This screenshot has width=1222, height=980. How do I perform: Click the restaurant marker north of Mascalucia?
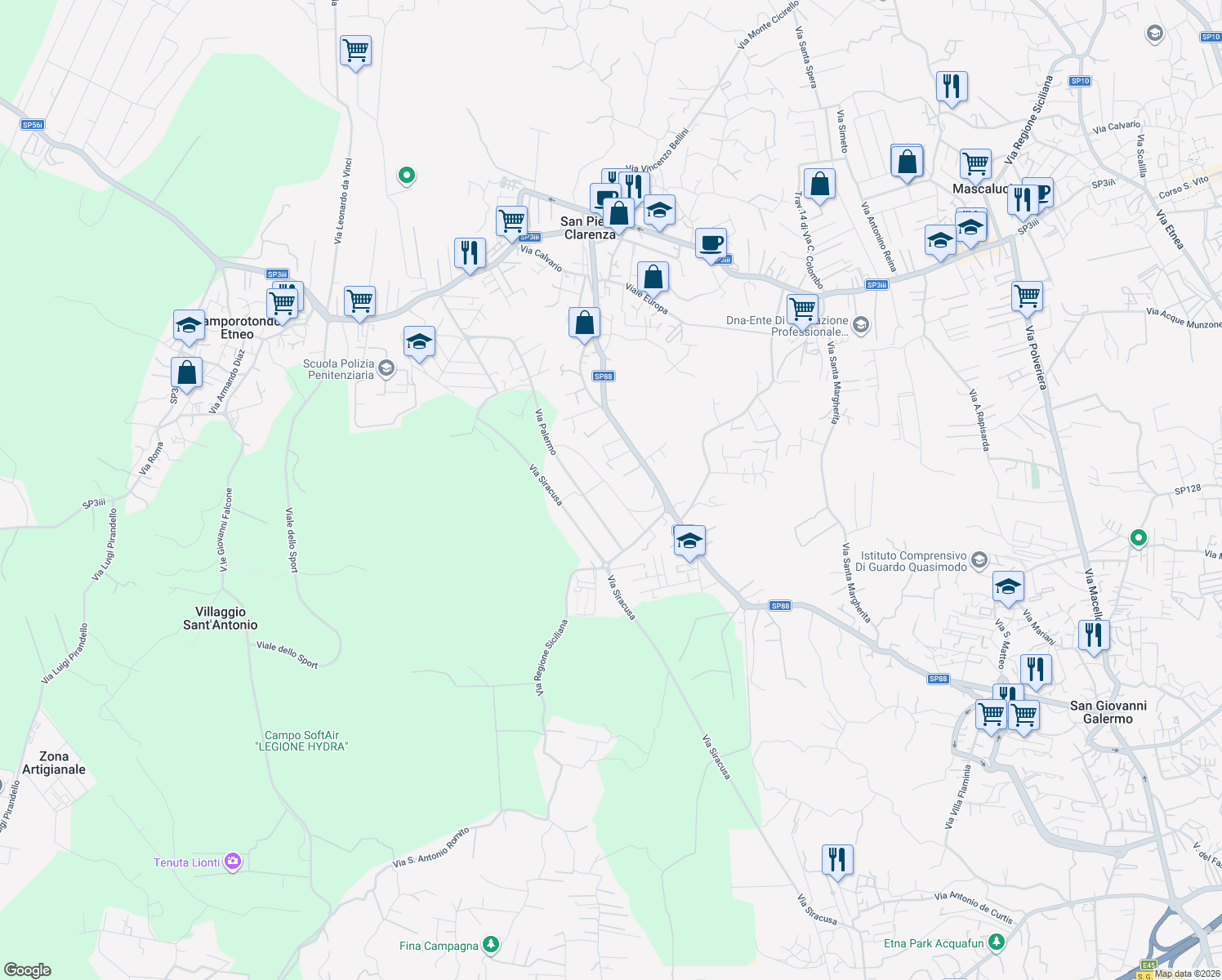coord(951,87)
